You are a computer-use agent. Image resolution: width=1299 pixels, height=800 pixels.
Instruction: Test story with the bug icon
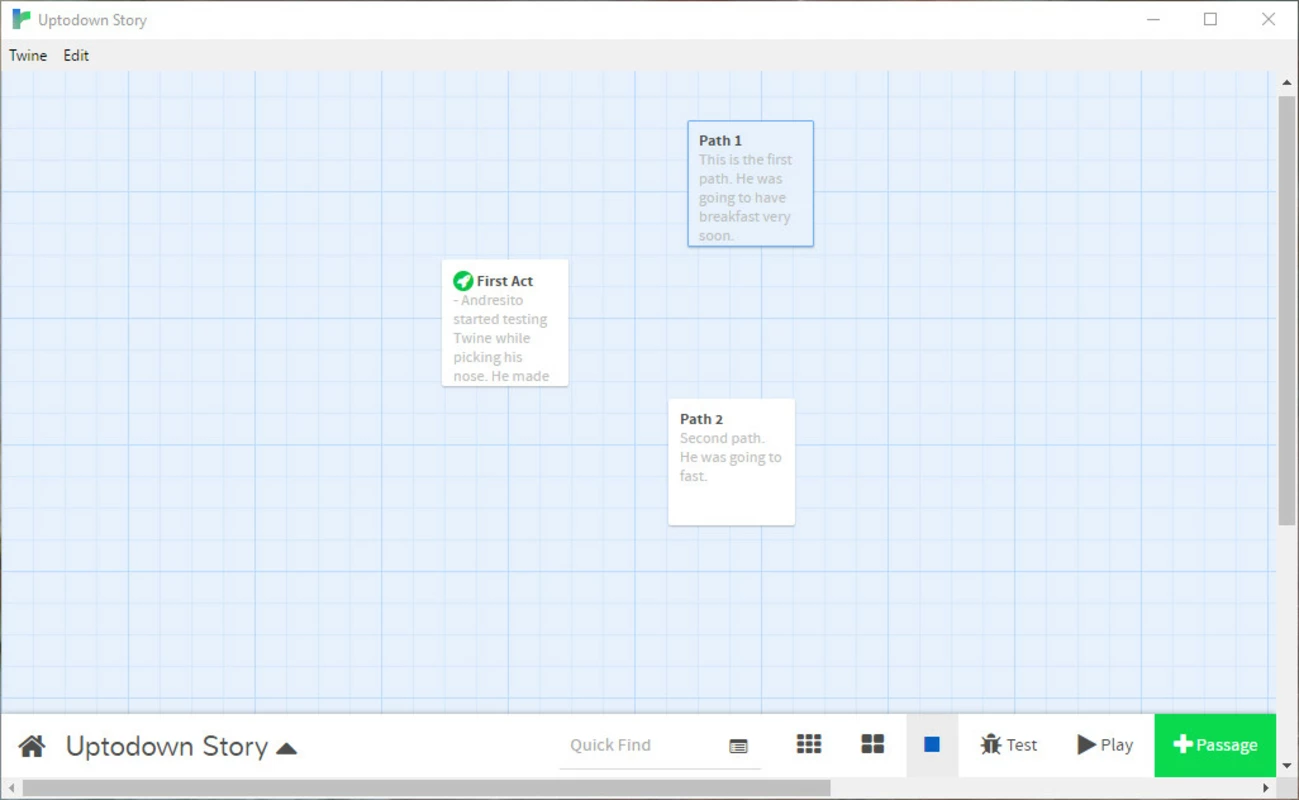(x=1008, y=745)
